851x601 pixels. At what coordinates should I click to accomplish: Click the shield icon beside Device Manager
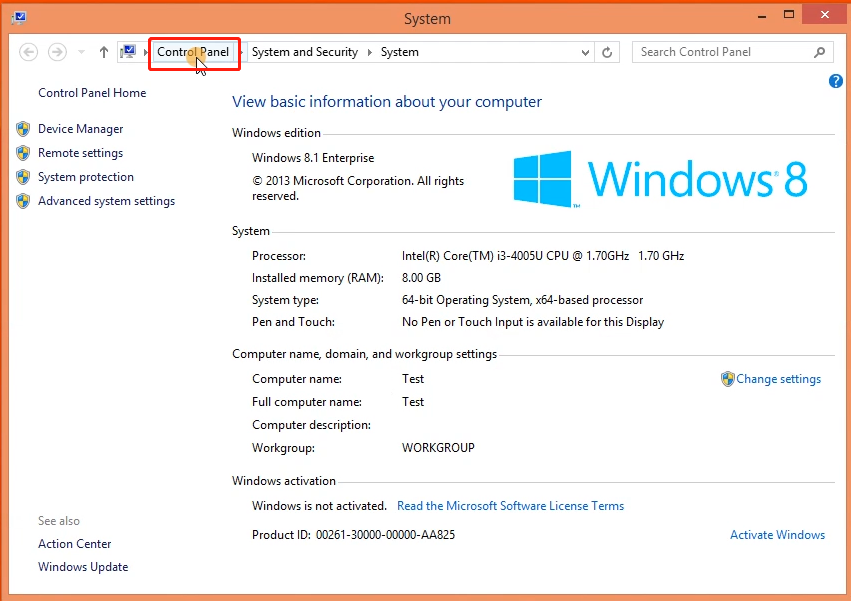click(23, 129)
